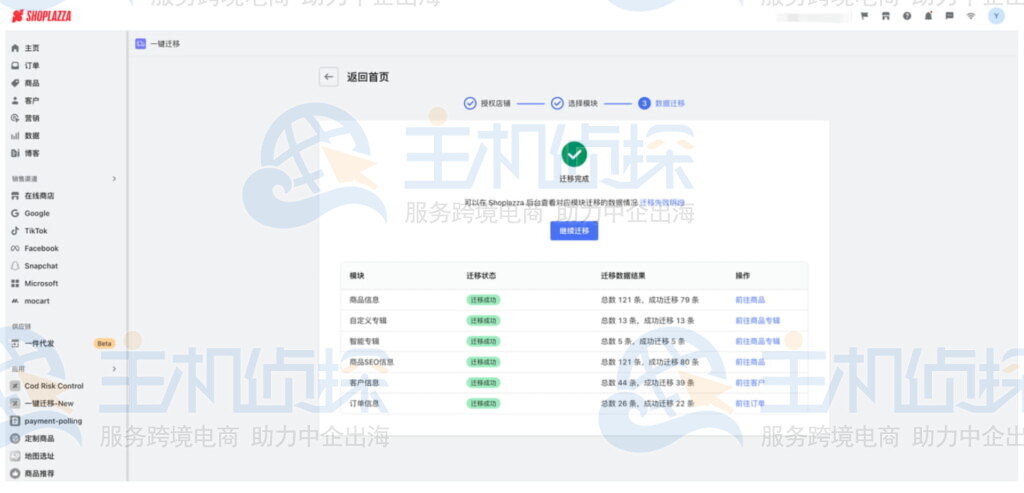Click the back arrow beside 返回首页
Image resolution: width=1024 pixels, height=493 pixels.
click(x=328, y=76)
